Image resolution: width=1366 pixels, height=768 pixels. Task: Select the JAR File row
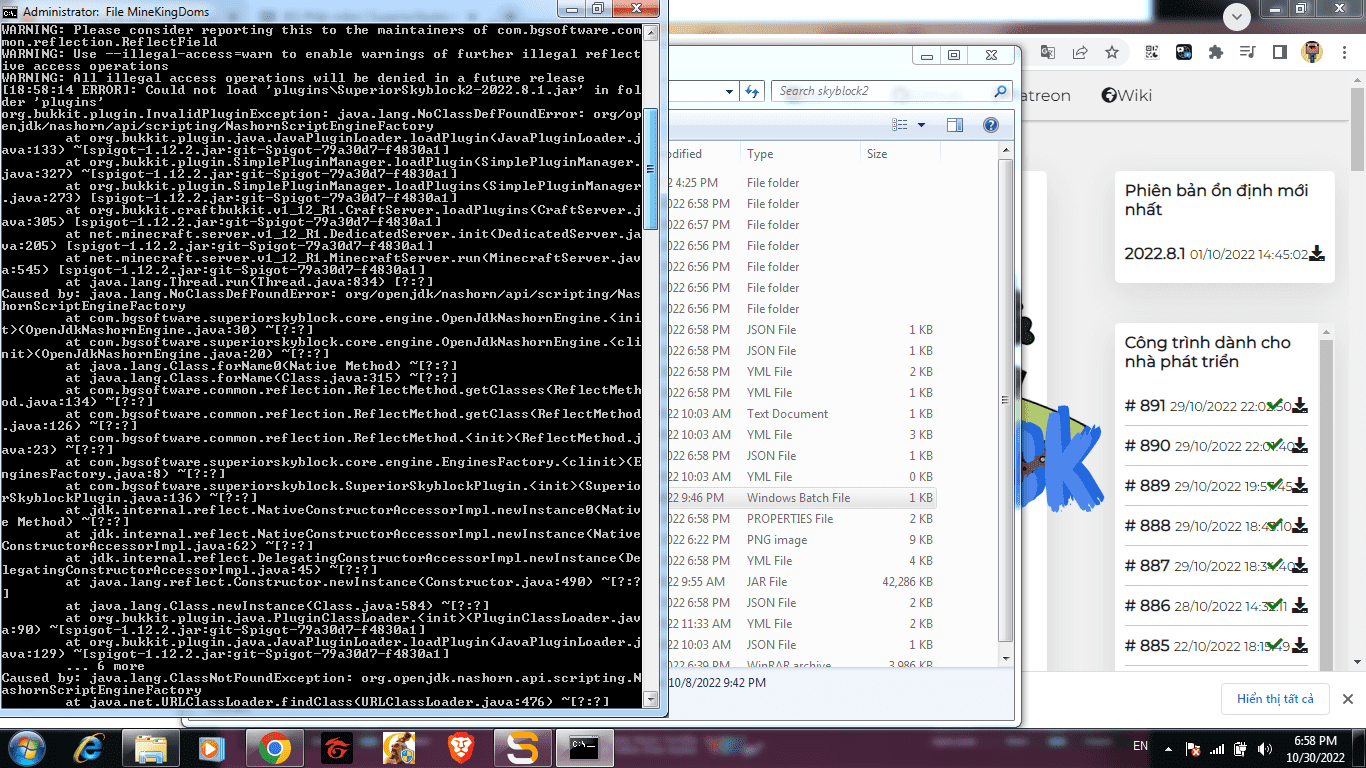[802, 582]
